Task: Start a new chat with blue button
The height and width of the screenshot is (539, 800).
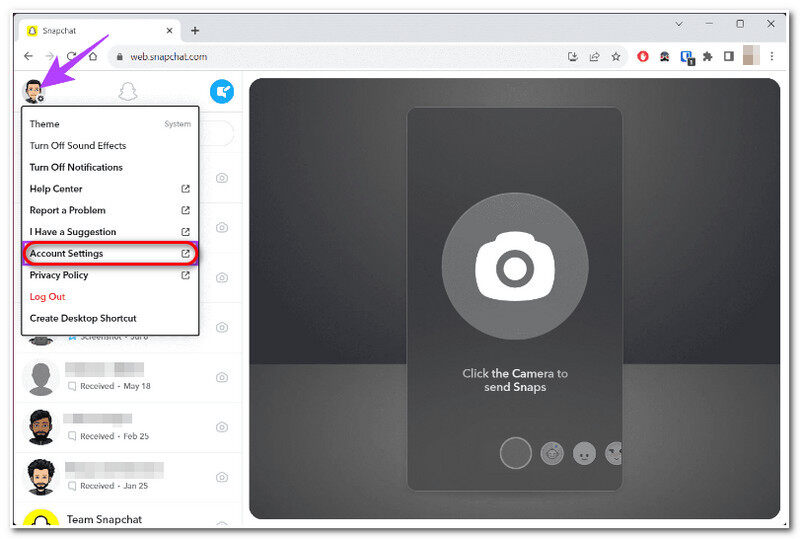Action: (x=222, y=91)
